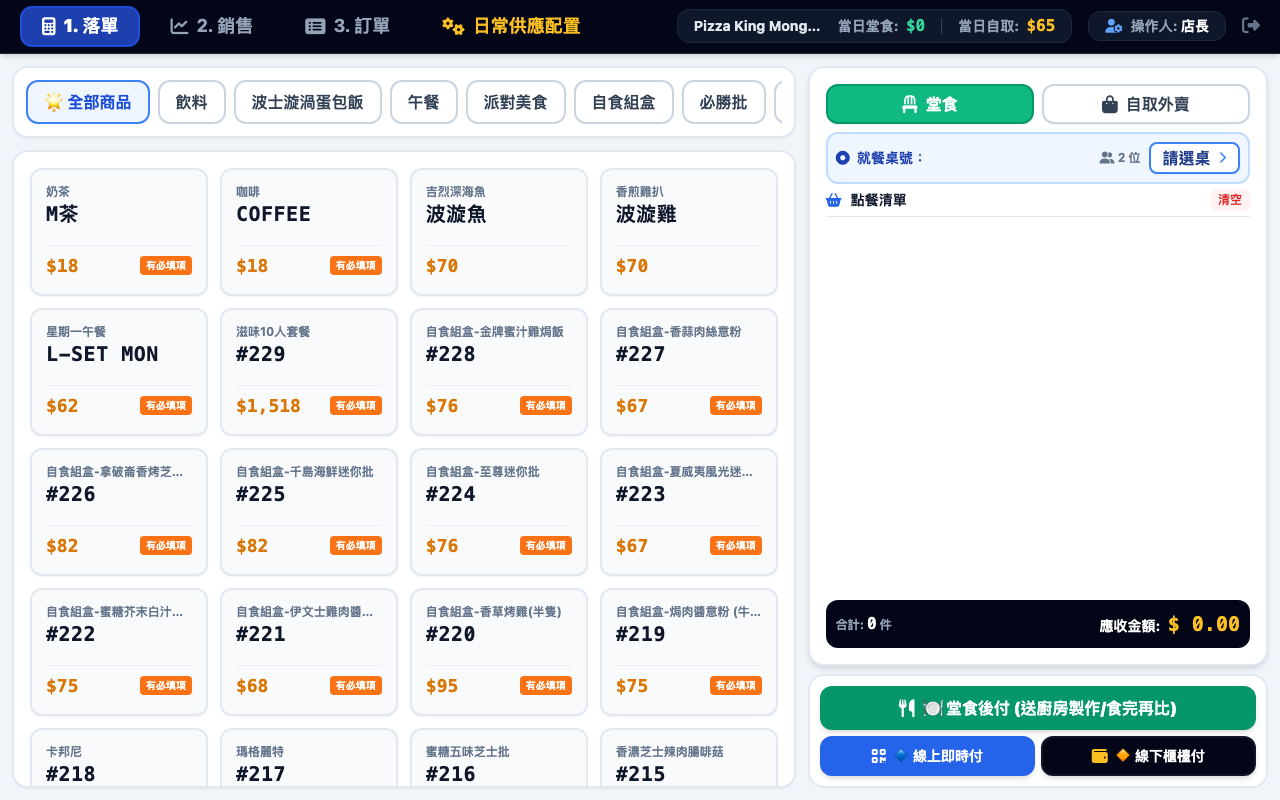Screen dimensions: 1280x800
Task: Click the Pizza King Mong... store name
Action: pyautogui.click(x=757, y=26)
